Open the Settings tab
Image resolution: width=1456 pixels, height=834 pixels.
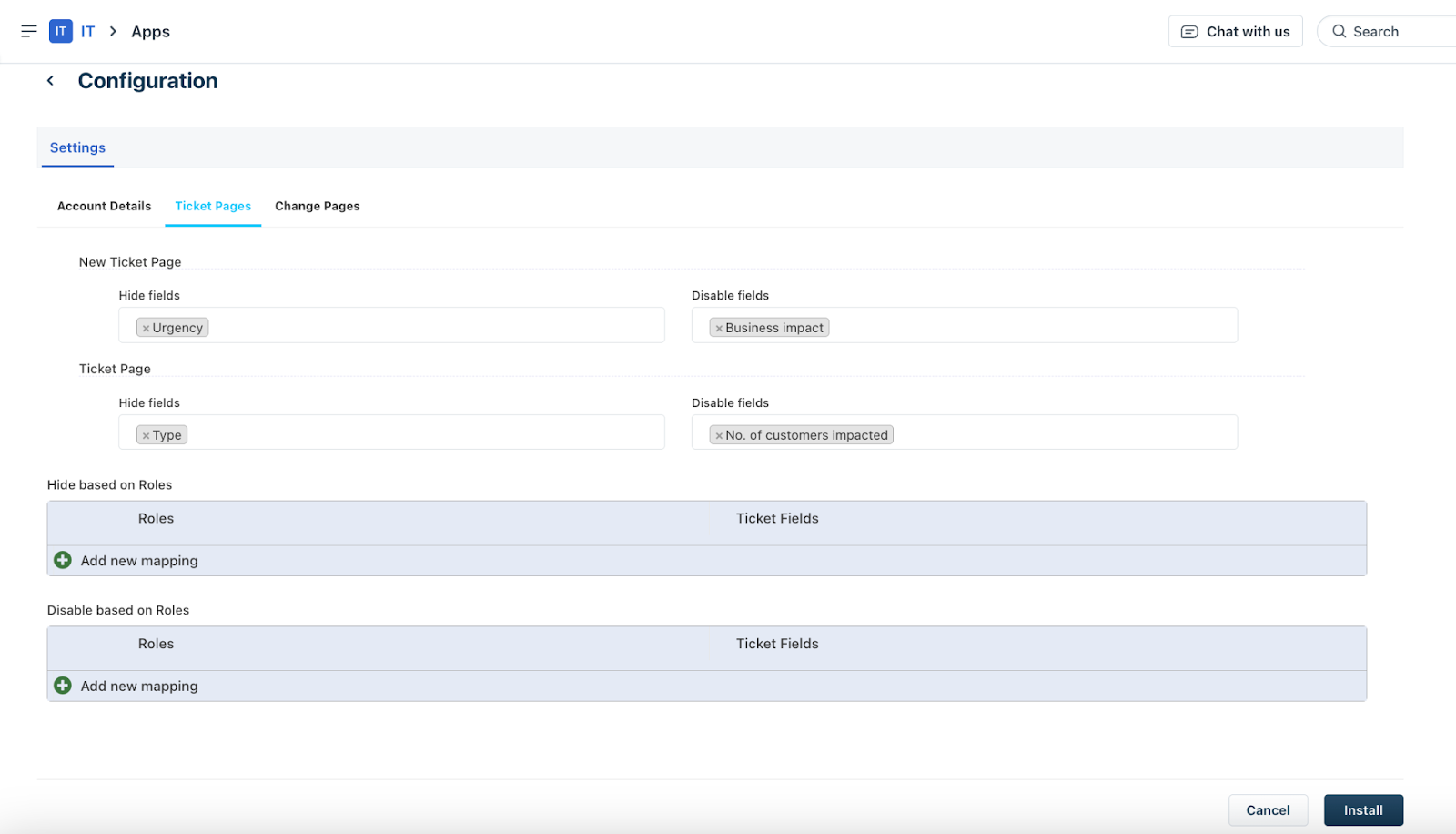point(77,147)
